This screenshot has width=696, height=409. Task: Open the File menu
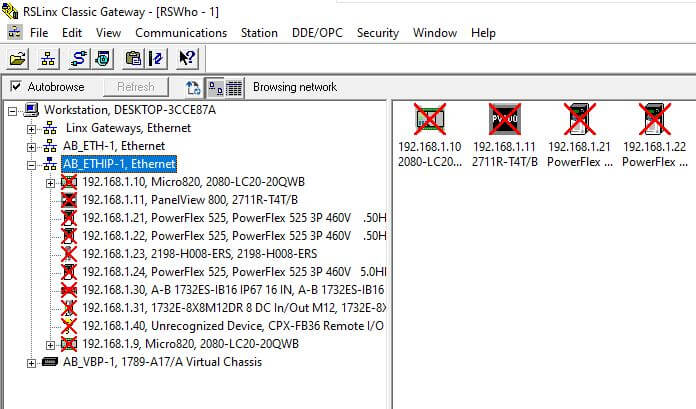39,33
